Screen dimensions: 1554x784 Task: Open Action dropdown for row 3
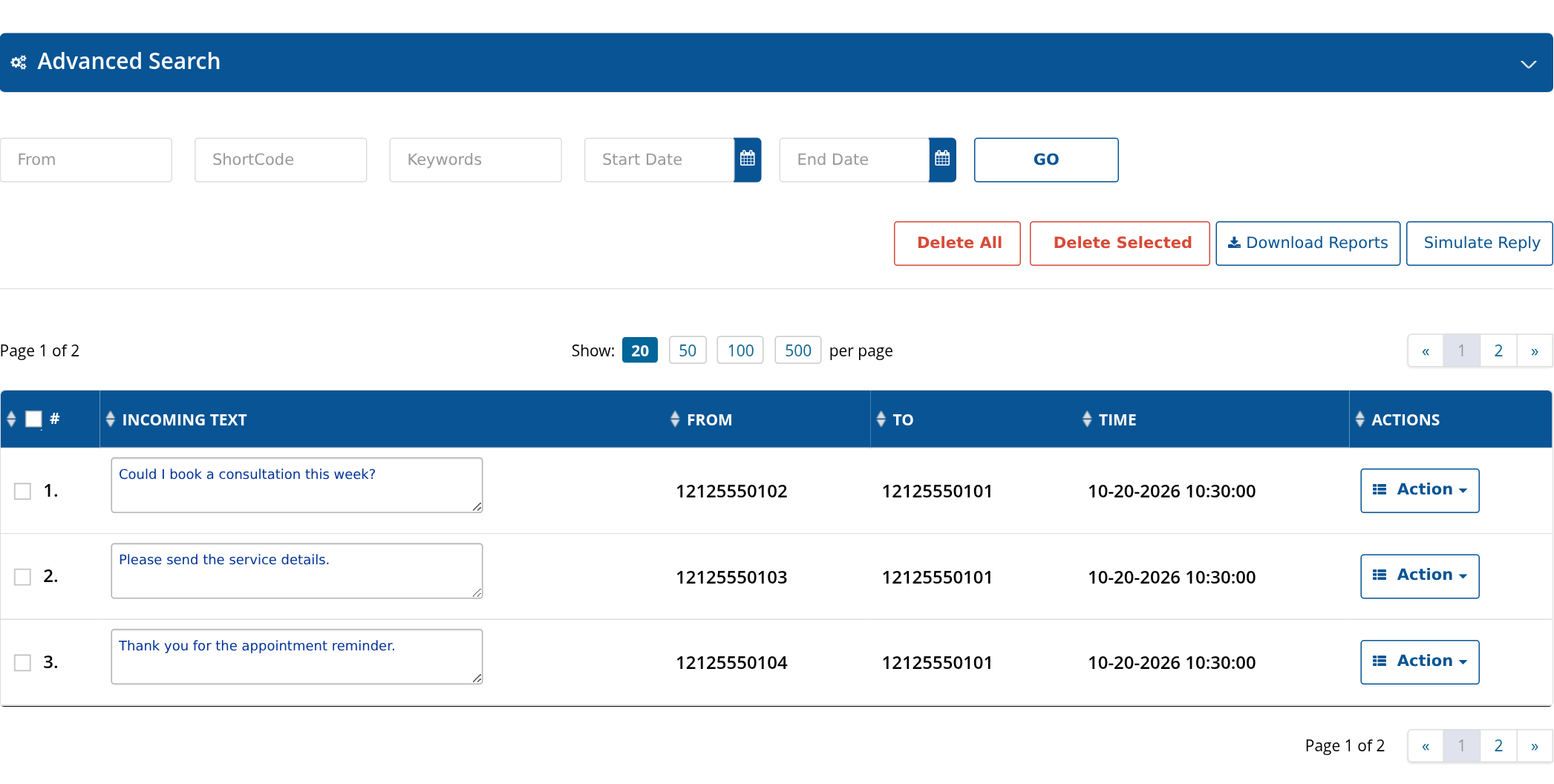1420,662
